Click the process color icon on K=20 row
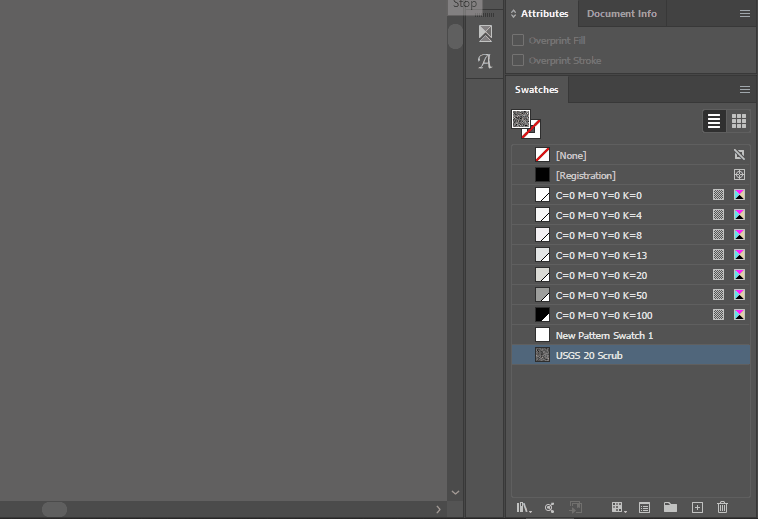758x519 pixels. (718, 275)
